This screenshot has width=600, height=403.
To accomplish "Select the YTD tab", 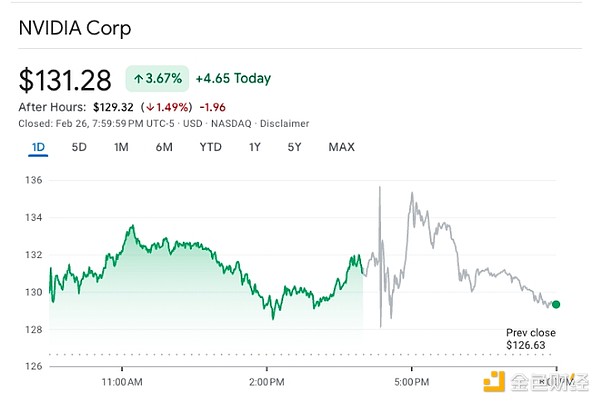I will 210,148.
